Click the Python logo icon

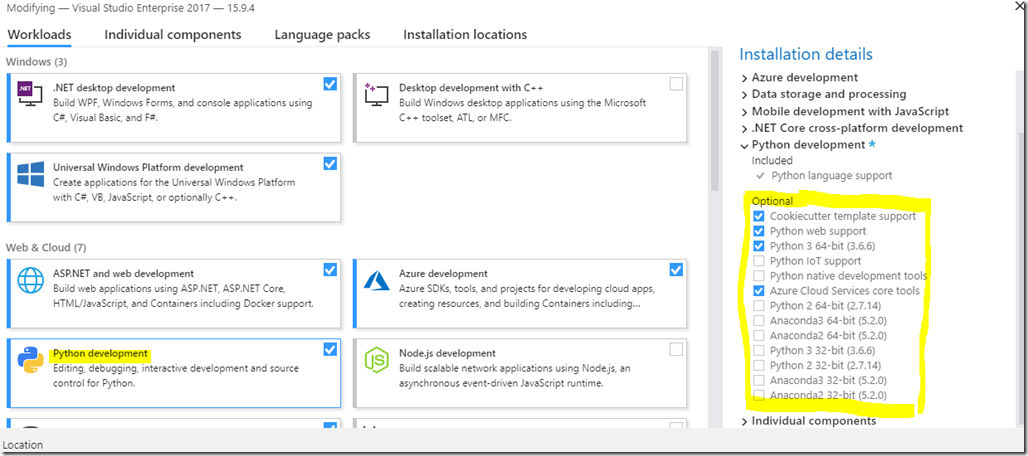pos(30,360)
